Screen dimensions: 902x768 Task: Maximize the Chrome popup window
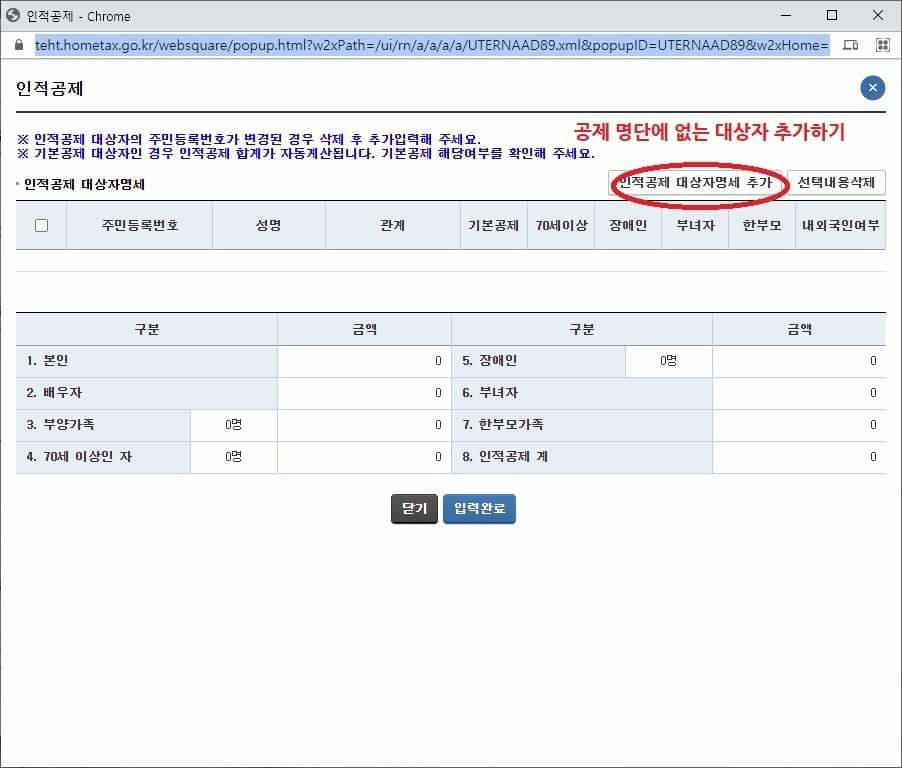832,16
